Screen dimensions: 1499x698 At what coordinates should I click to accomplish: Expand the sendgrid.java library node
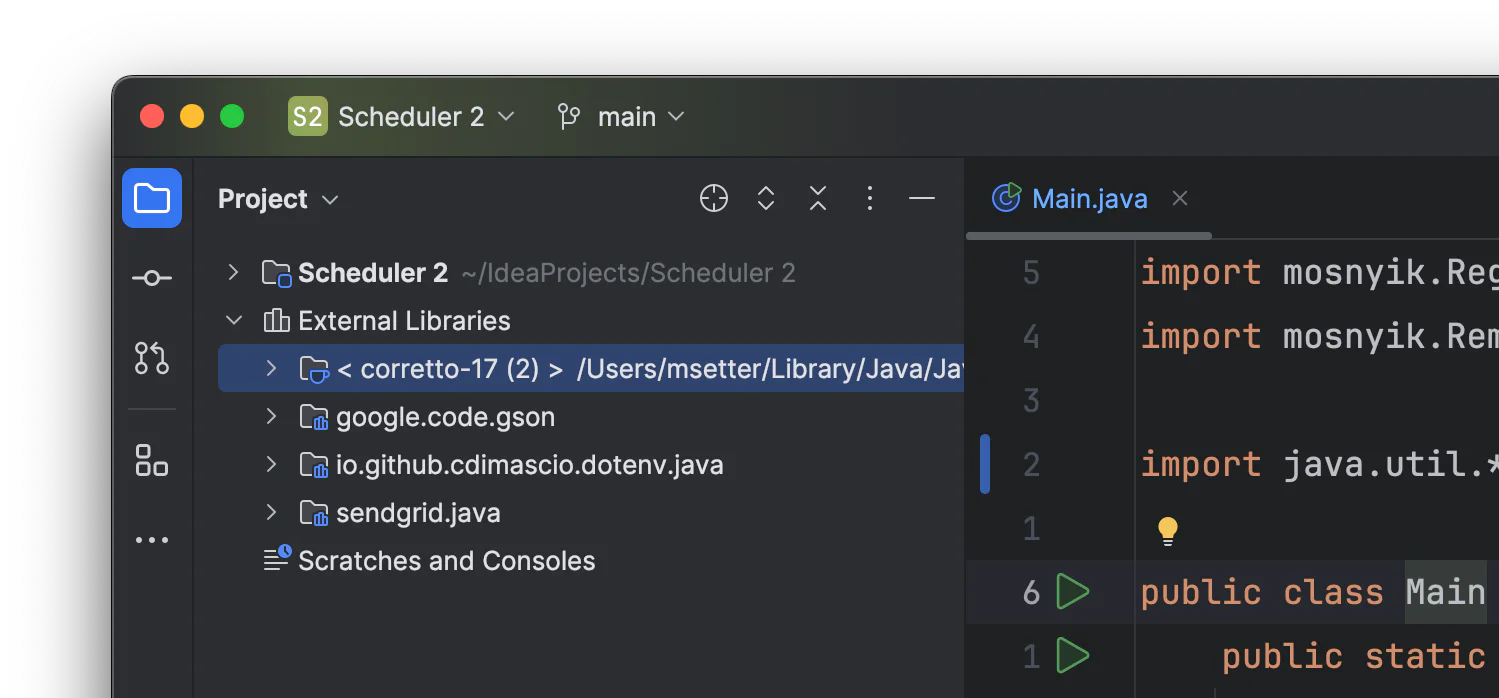[x=271, y=512]
